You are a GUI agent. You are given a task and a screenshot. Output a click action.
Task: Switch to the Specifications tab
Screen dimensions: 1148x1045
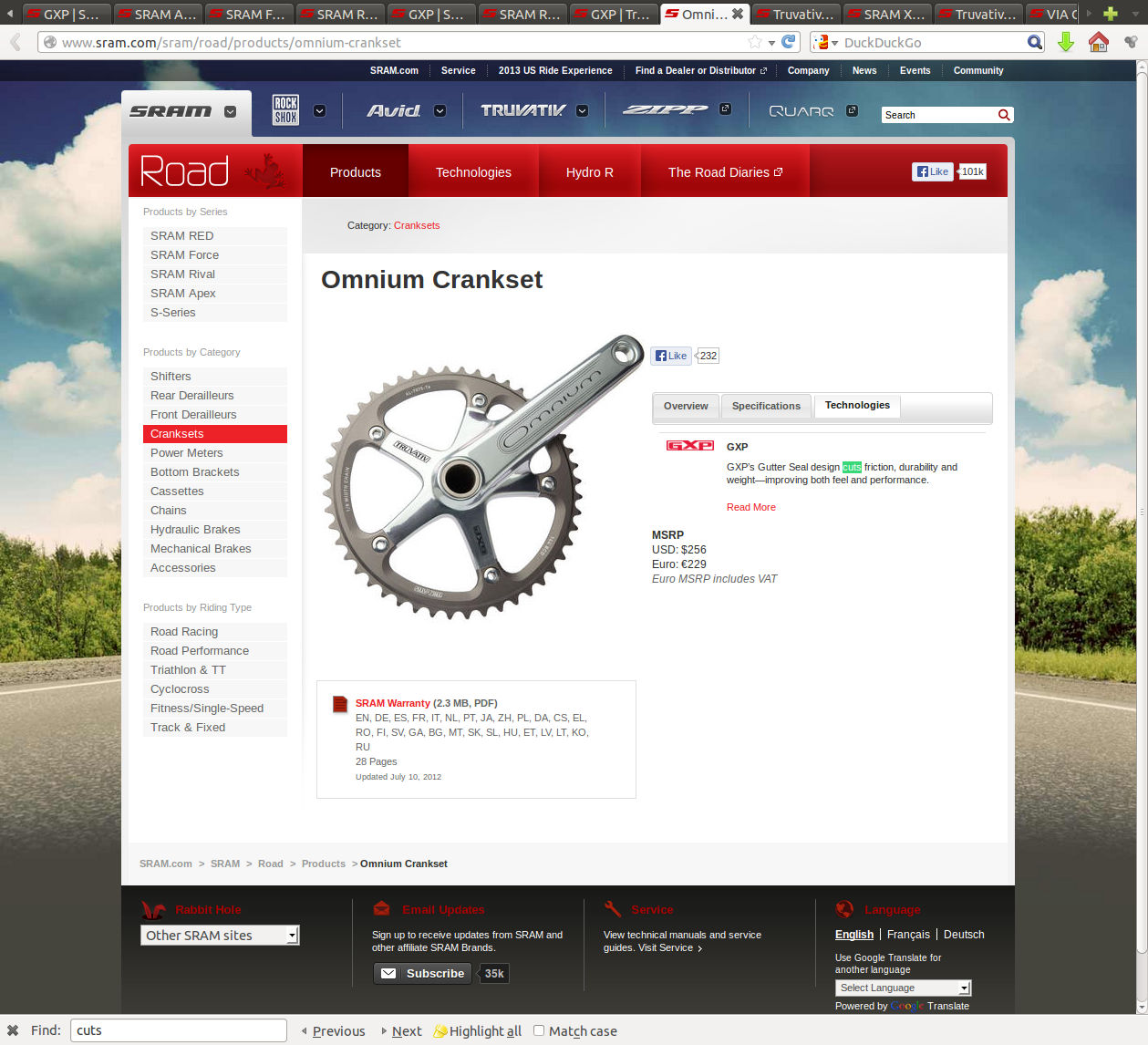click(x=766, y=406)
